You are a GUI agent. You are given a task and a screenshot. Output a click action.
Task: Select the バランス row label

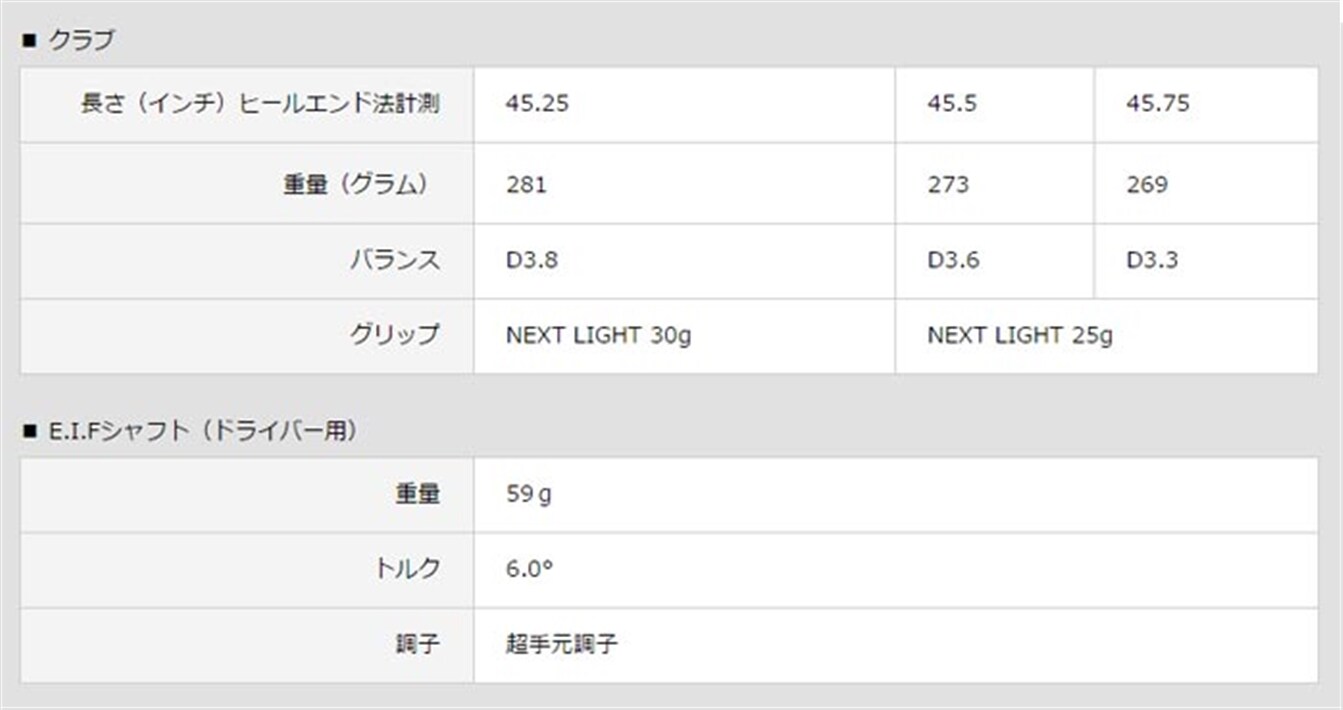pyautogui.click(x=393, y=260)
